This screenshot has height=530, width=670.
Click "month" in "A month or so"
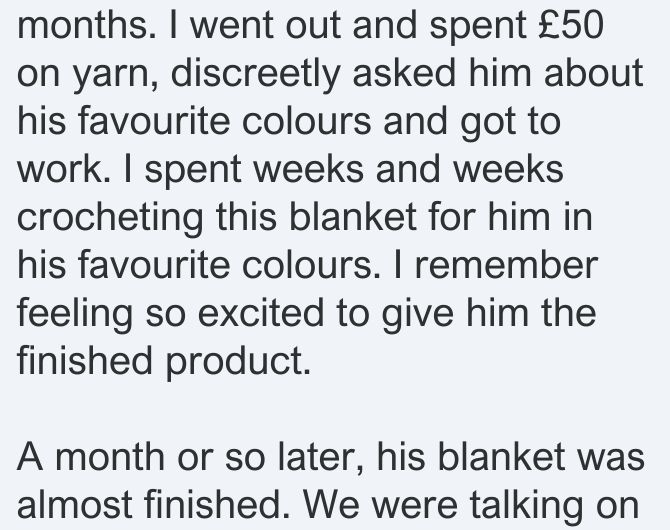point(110,457)
